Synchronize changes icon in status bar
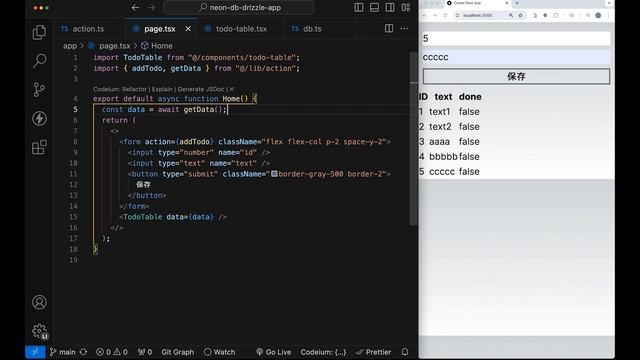This screenshot has height=360, width=640. (x=83, y=352)
